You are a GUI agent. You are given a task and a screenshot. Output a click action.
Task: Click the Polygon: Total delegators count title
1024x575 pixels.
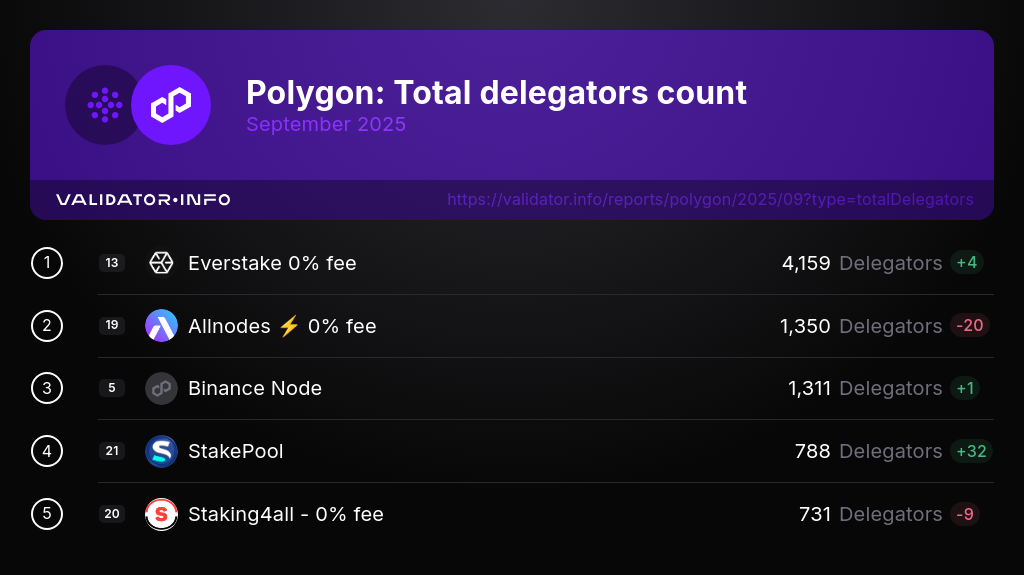496,93
